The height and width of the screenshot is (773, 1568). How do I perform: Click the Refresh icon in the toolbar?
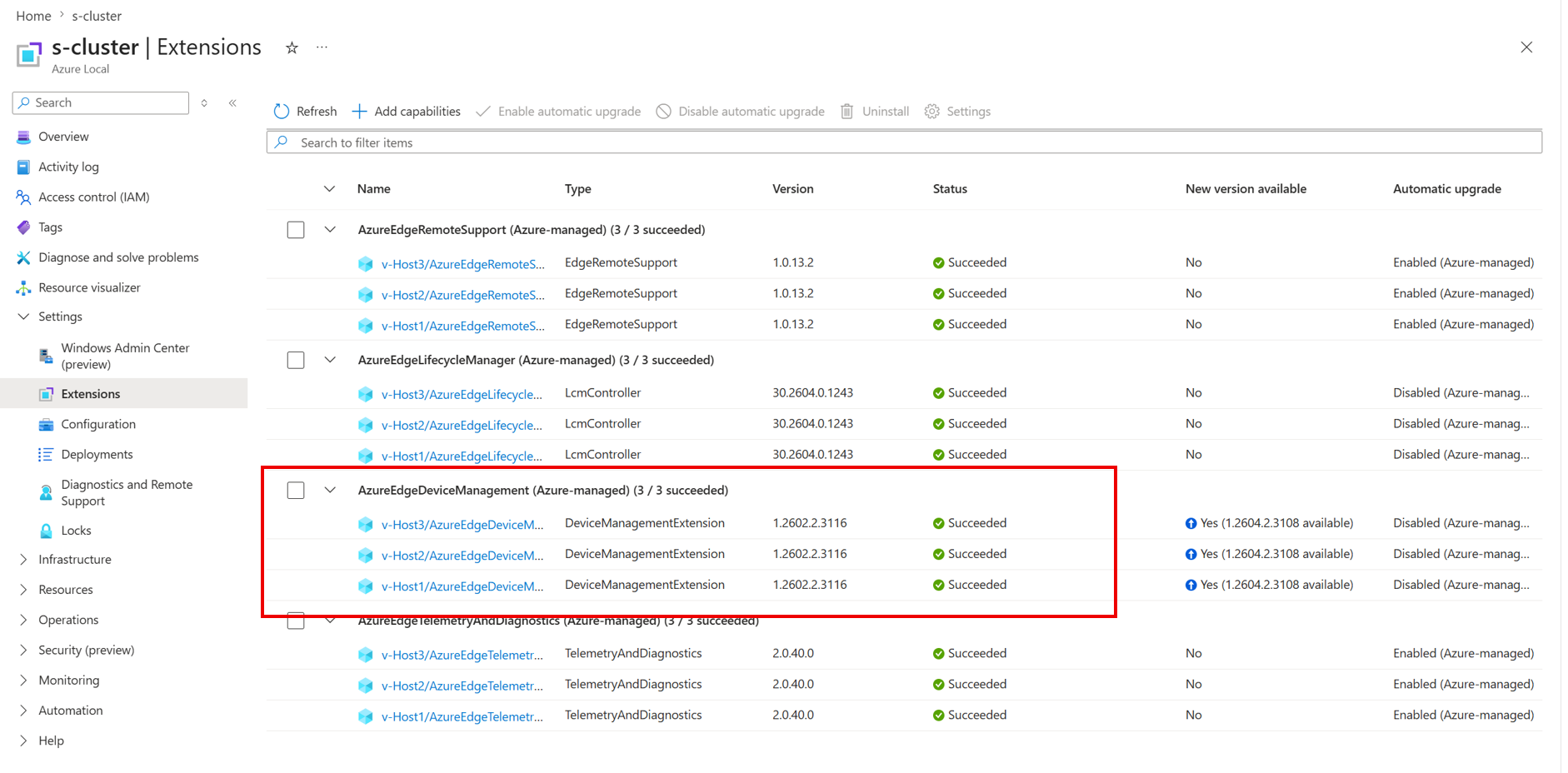[x=282, y=112]
